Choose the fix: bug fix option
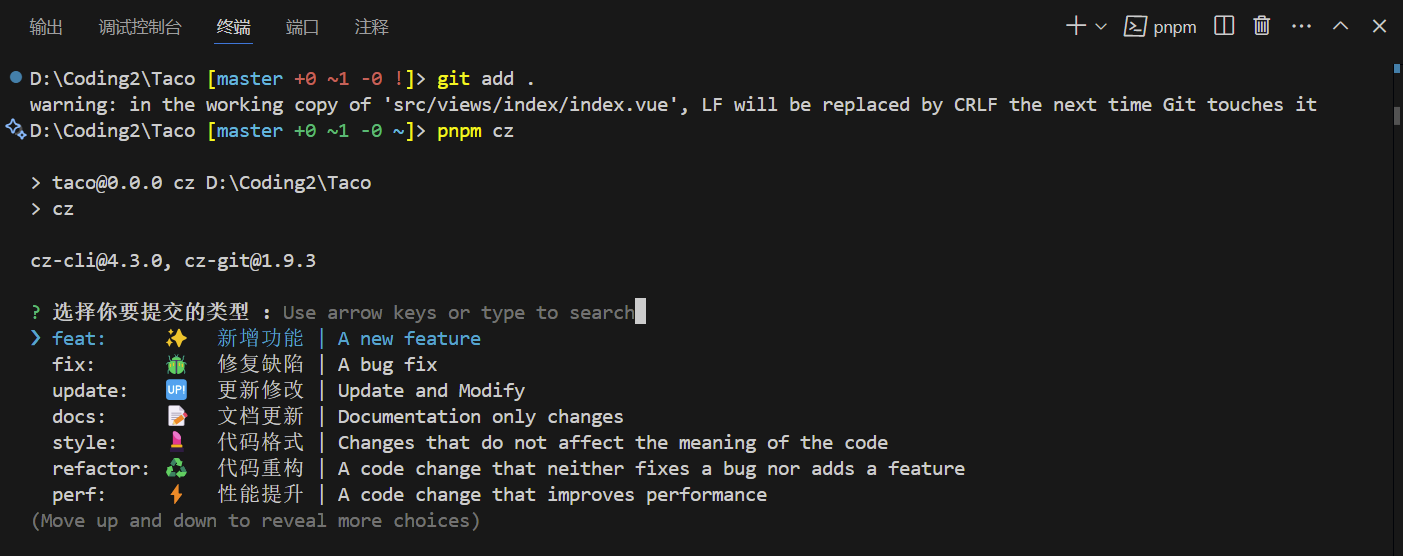The image size is (1403, 556). click(244, 365)
